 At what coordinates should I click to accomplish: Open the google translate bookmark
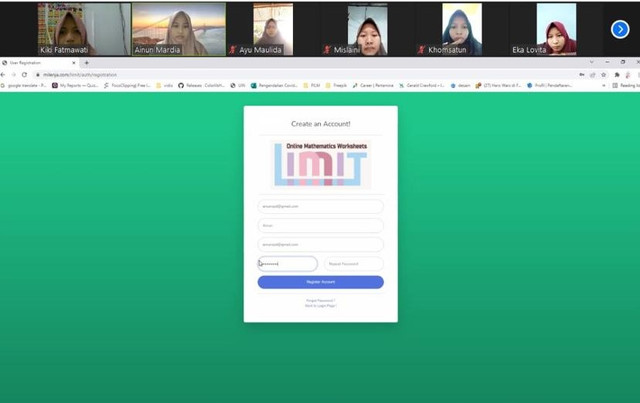[28, 86]
